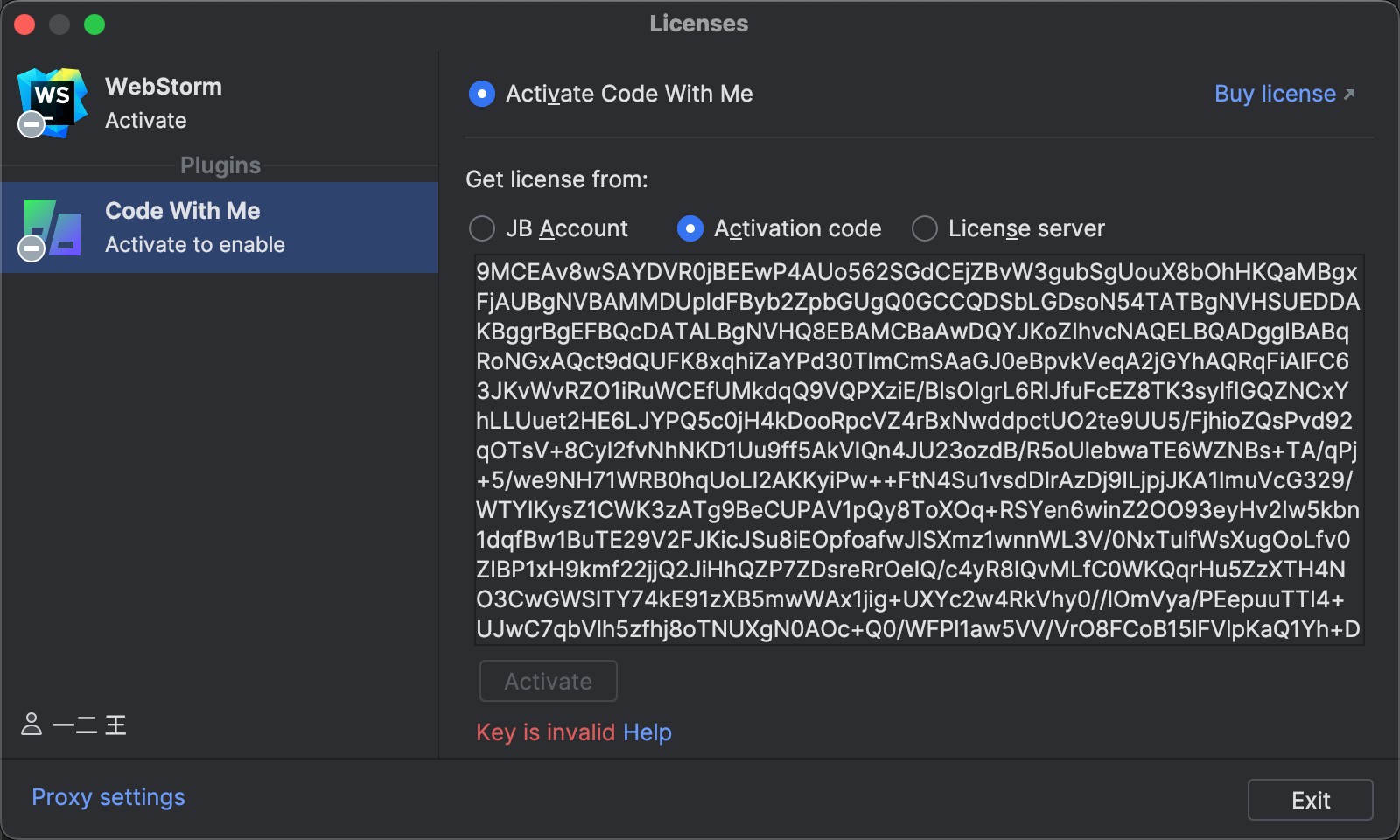Choose JB Account as license source
Screen dimensions: 1400x840
(x=482, y=228)
